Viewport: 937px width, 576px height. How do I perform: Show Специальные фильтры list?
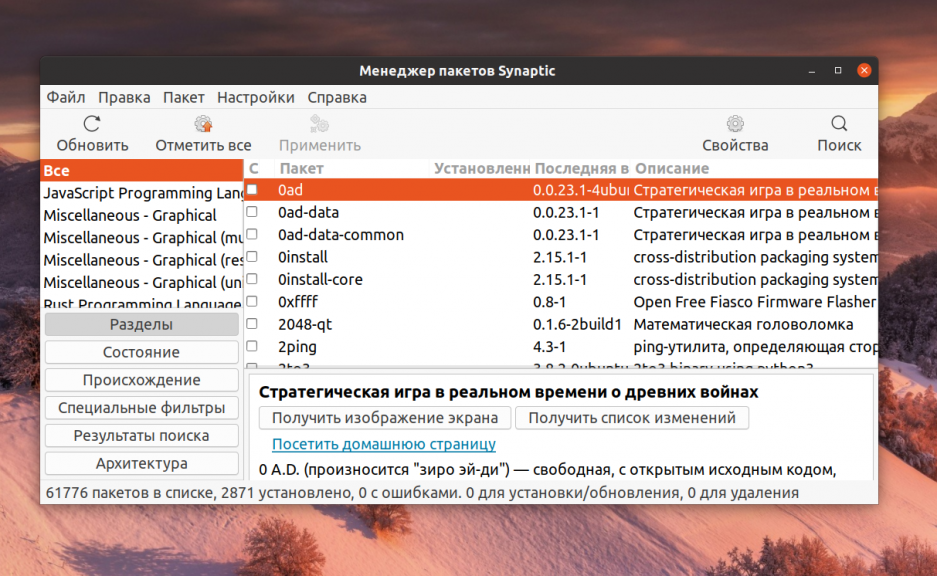click(141, 408)
